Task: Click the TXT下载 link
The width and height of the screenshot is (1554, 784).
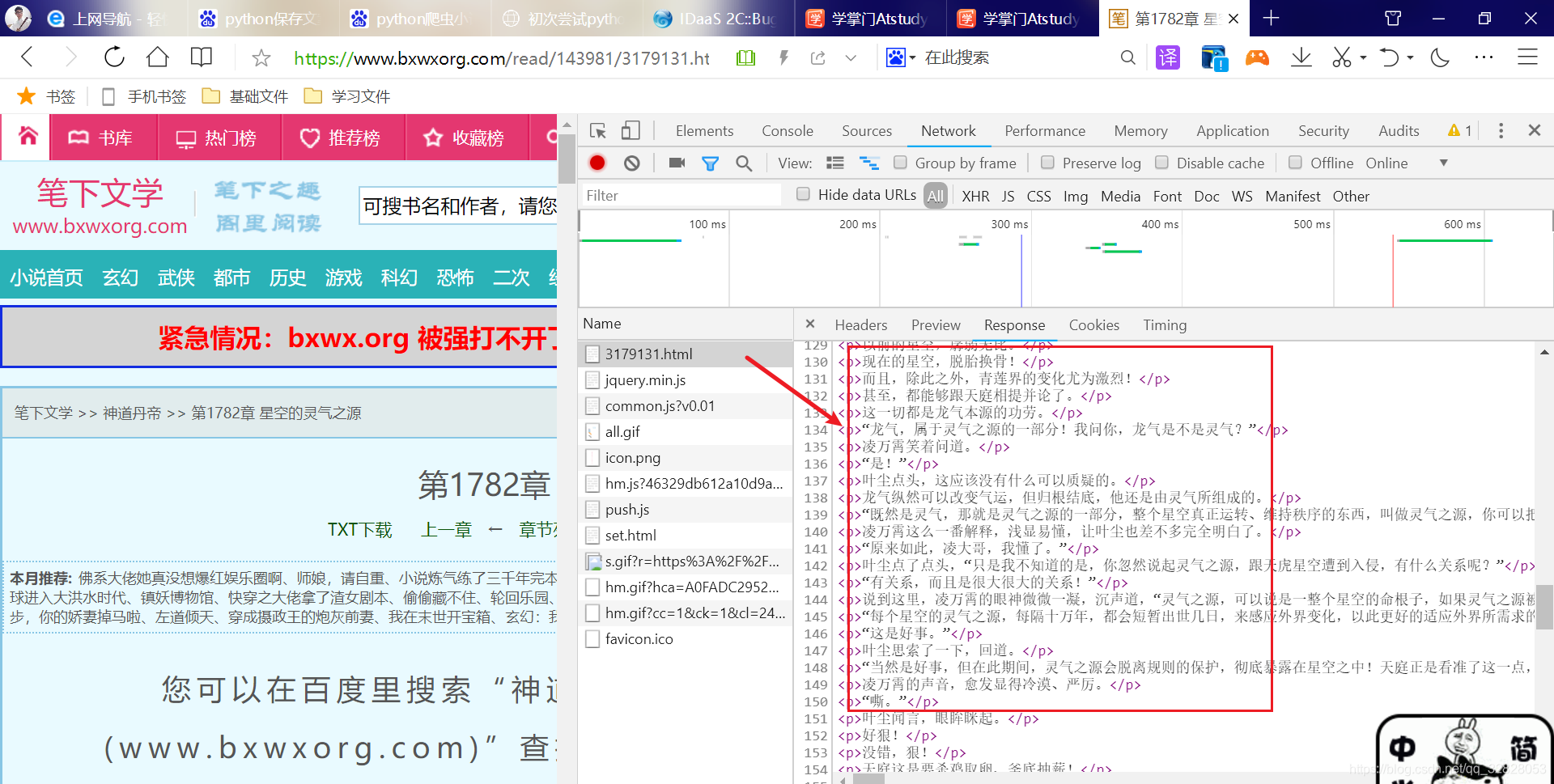Action: click(359, 530)
